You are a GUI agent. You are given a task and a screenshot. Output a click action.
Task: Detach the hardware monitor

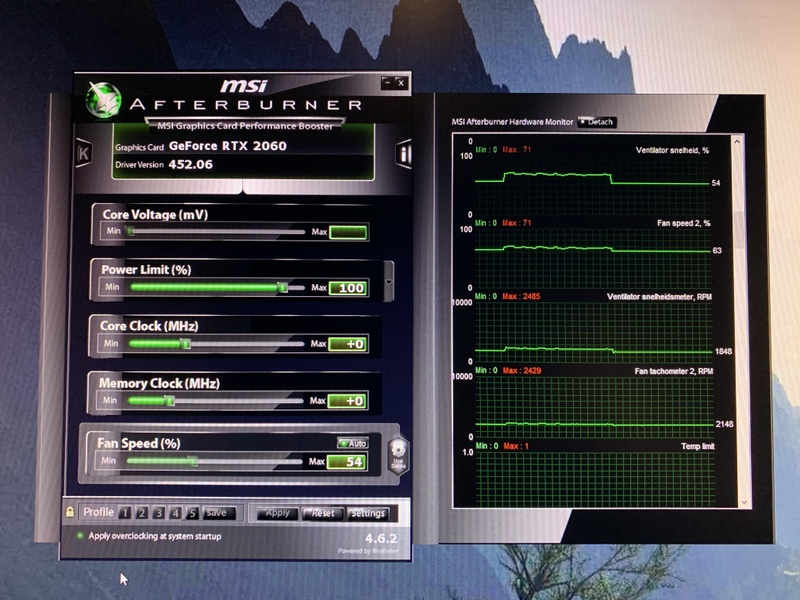pyautogui.click(x=597, y=122)
